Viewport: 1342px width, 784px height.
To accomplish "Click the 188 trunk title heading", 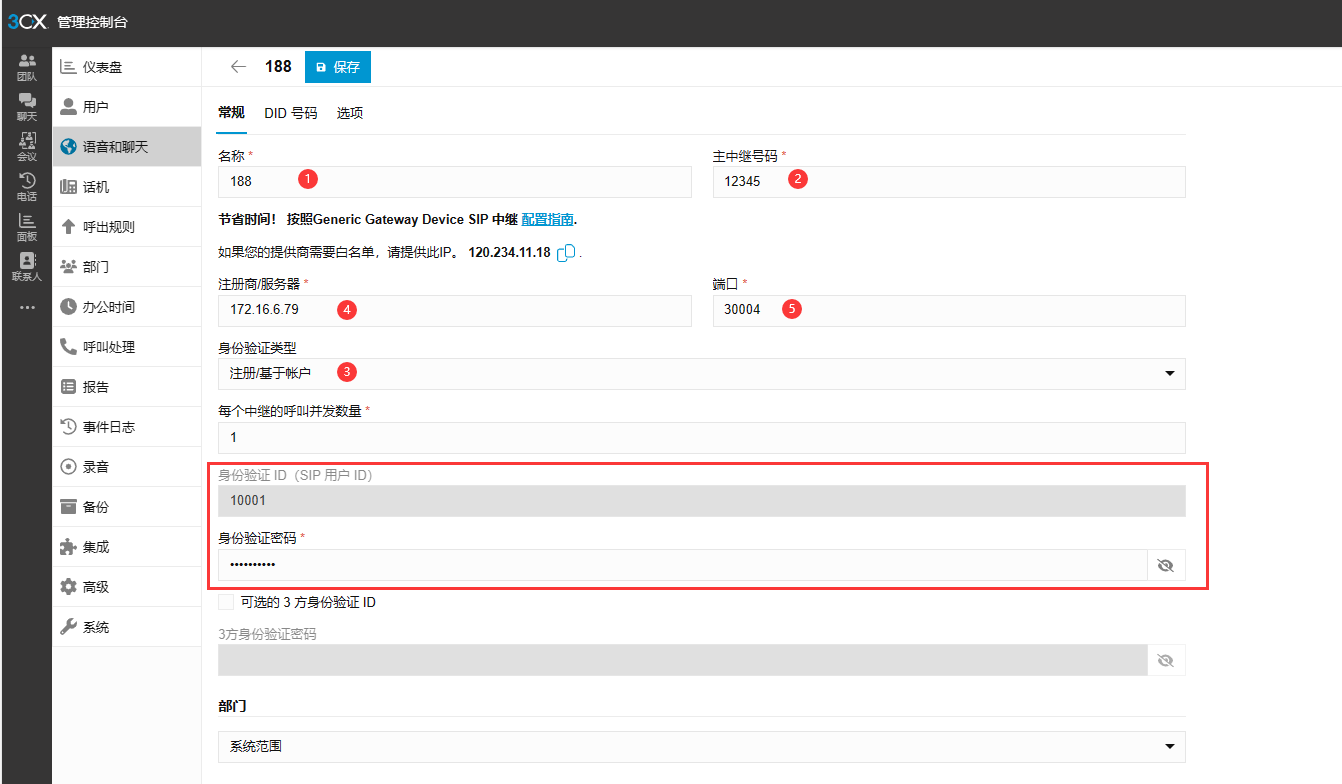I will pos(278,67).
